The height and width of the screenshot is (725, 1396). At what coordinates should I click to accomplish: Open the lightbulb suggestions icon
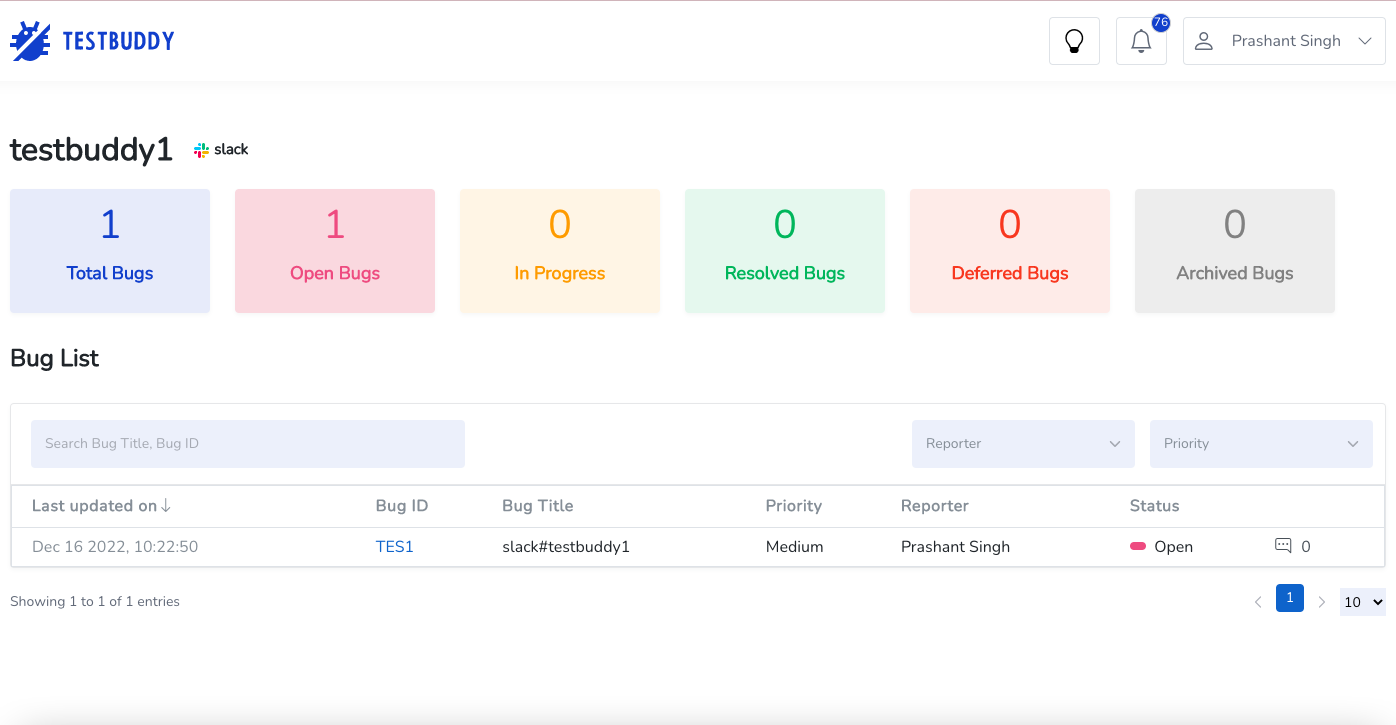coord(1074,40)
